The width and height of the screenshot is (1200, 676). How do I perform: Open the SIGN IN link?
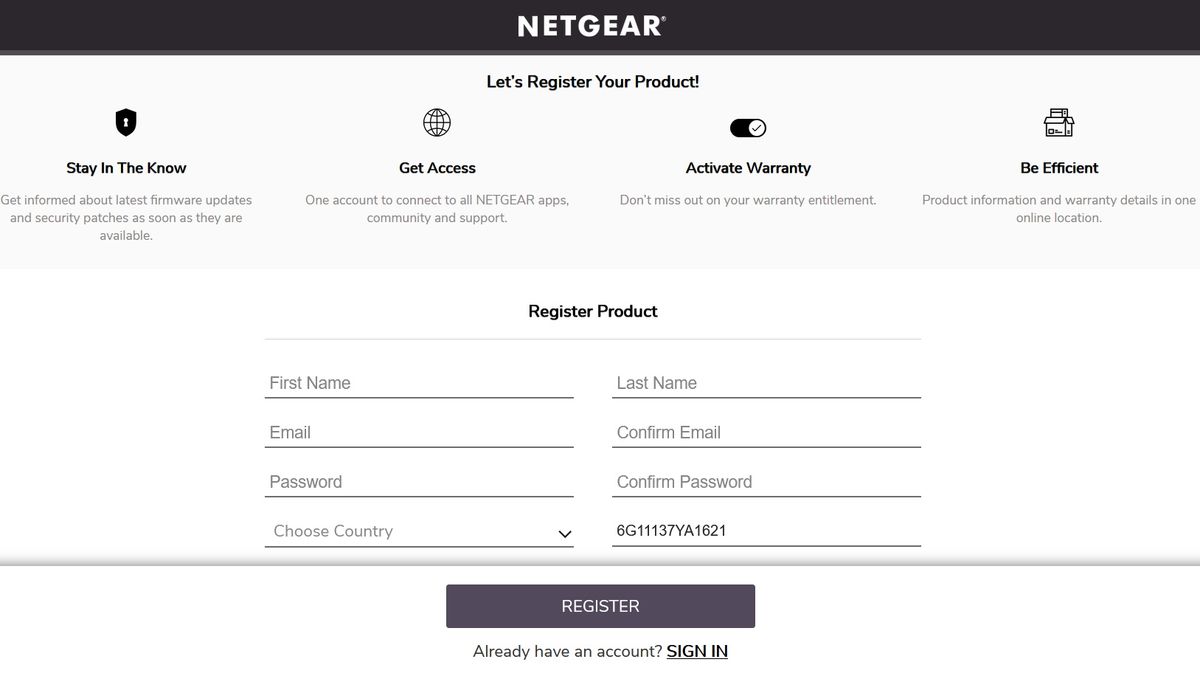(x=697, y=651)
